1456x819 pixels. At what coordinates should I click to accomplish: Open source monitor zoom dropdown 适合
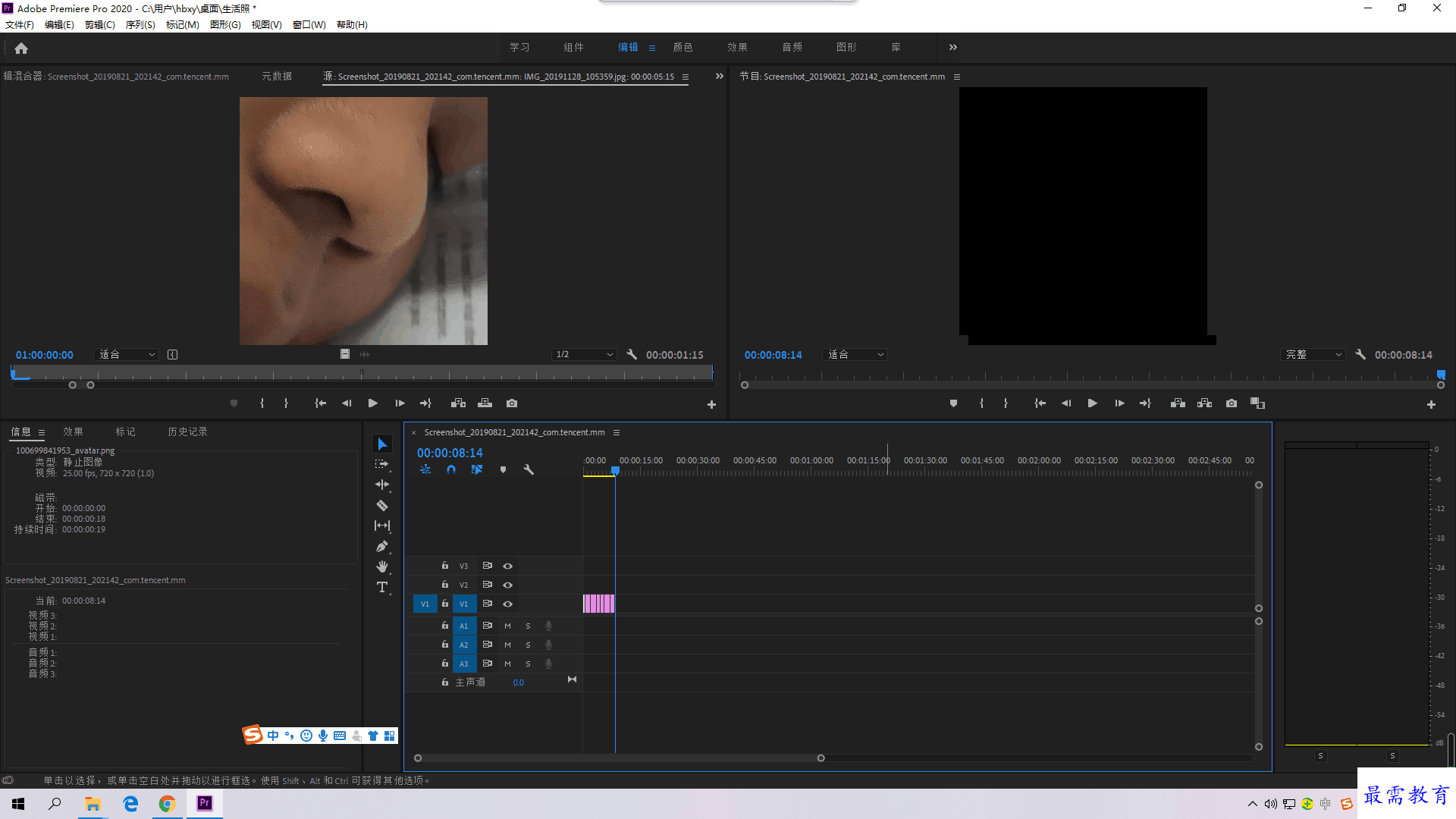click(127, 354)
